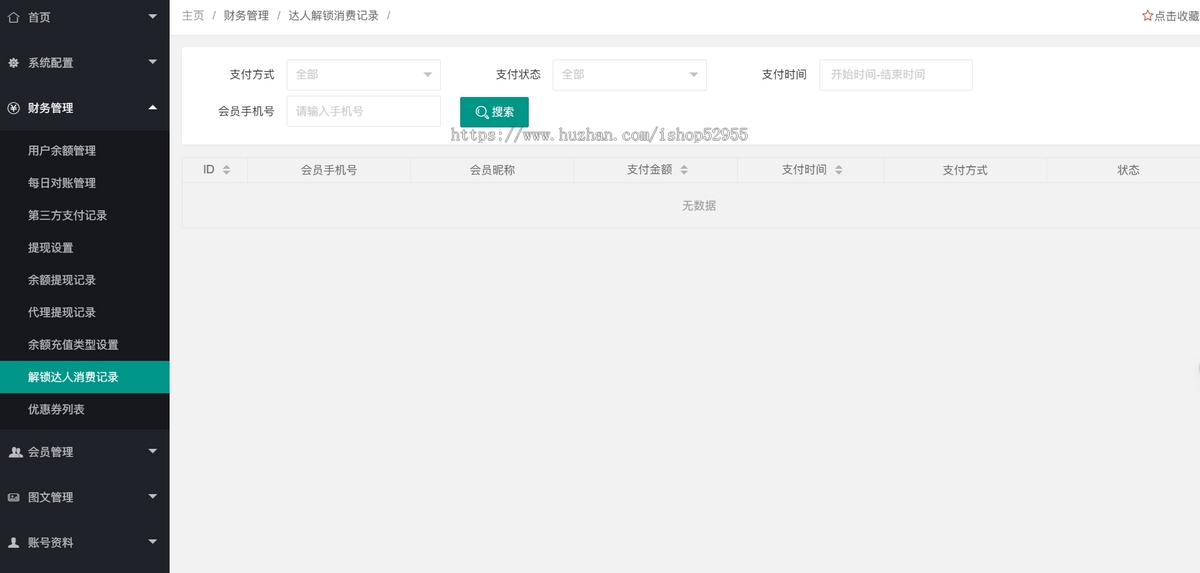Click the person icon beside 账号资料

pos(14,542)
